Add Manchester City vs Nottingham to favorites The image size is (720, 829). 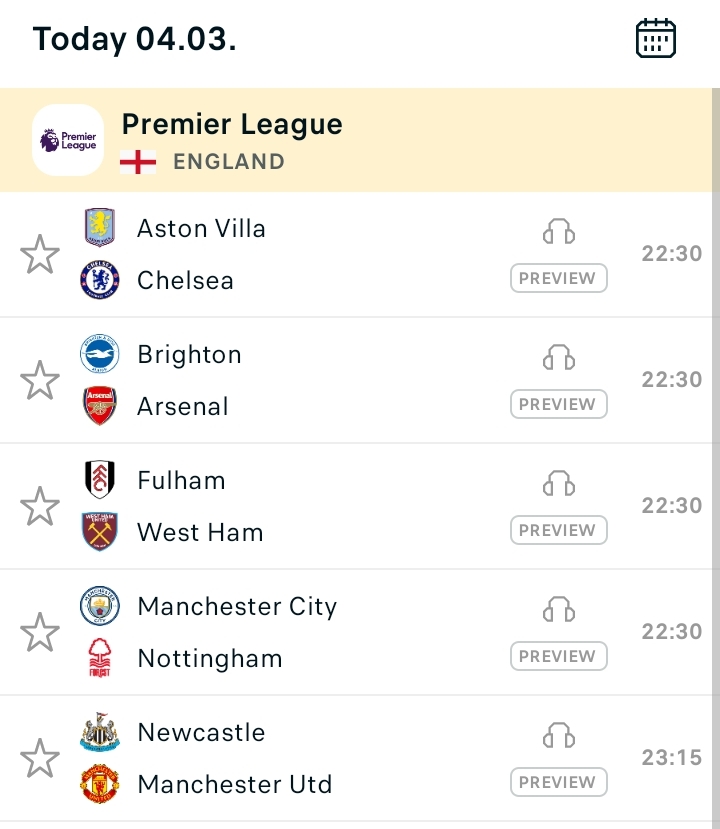pyautogui.click(x=40, y=633)
